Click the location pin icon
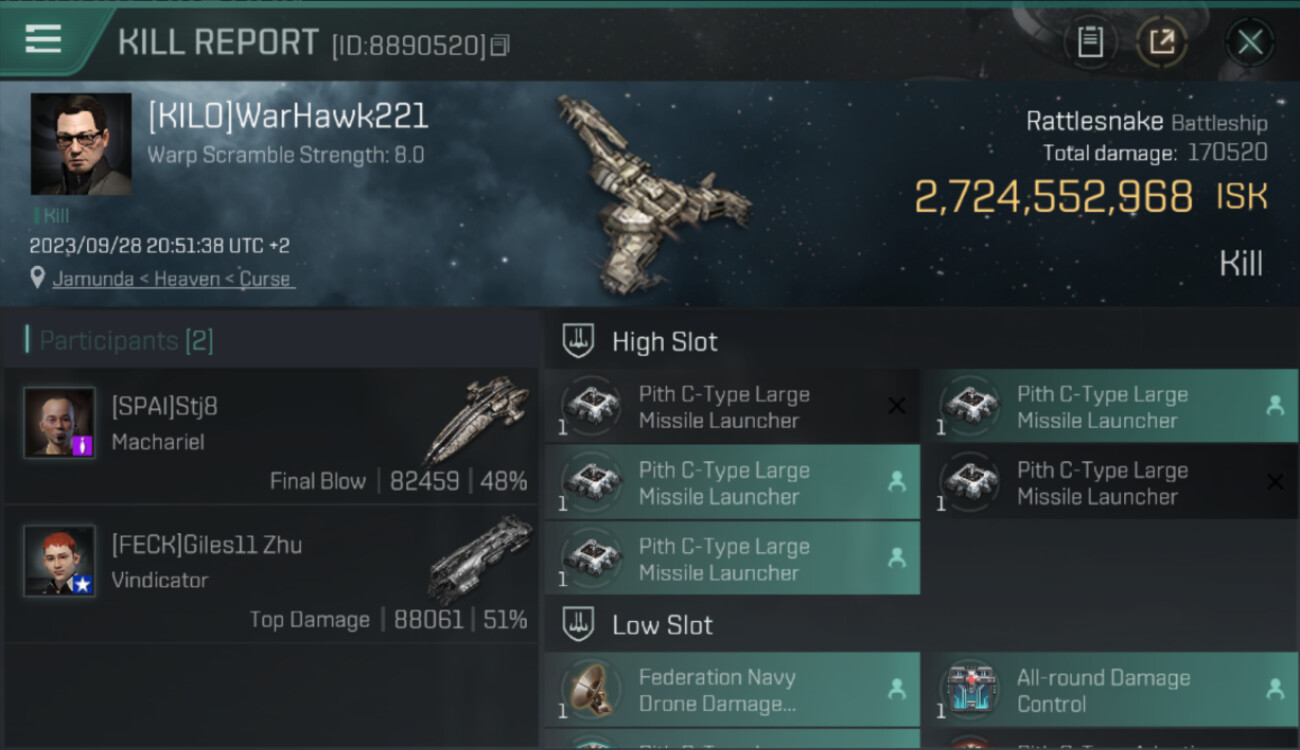Viewport: 1300px width, 750px height. tap(38, 278)
